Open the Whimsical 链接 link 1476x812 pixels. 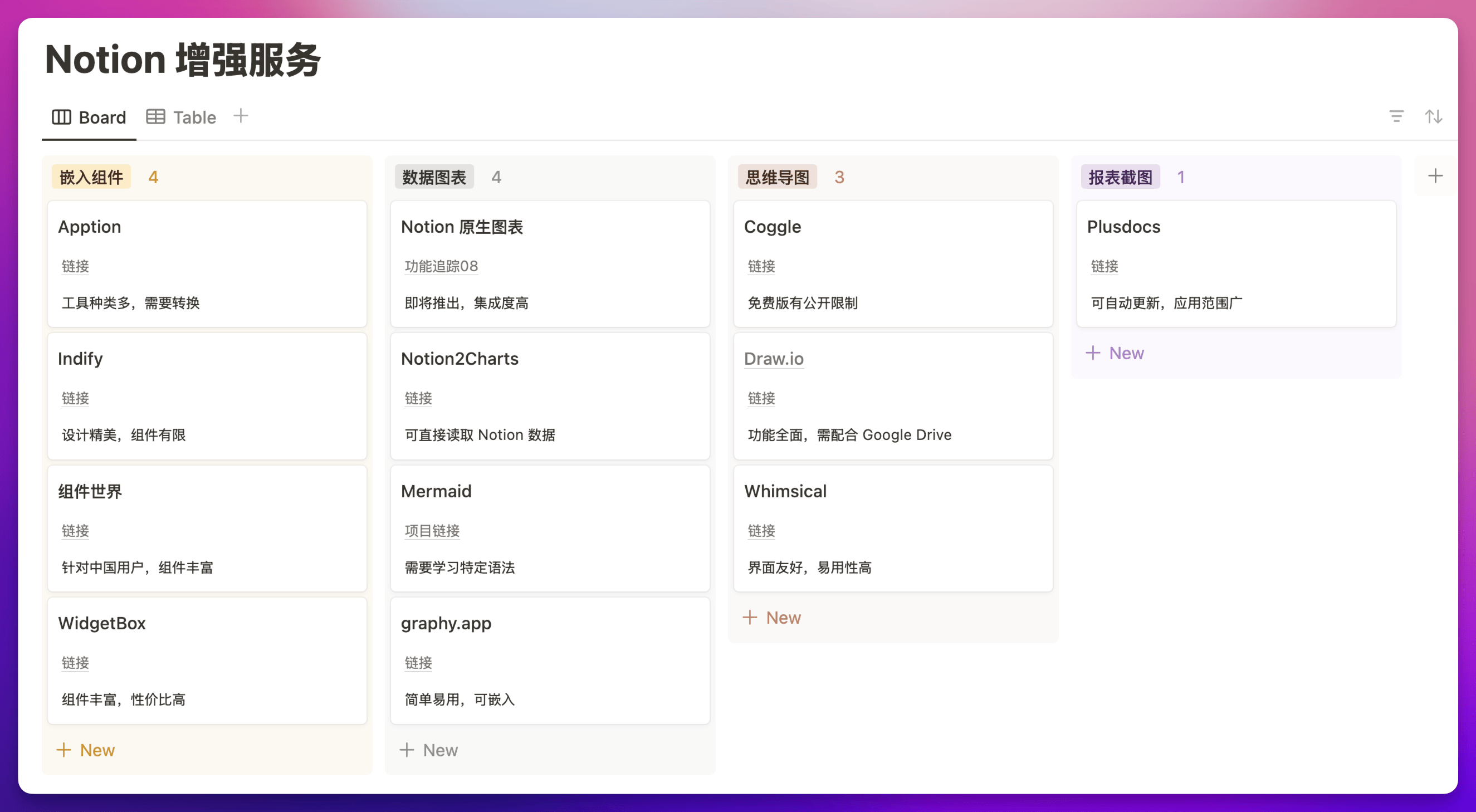click(761, 531)
